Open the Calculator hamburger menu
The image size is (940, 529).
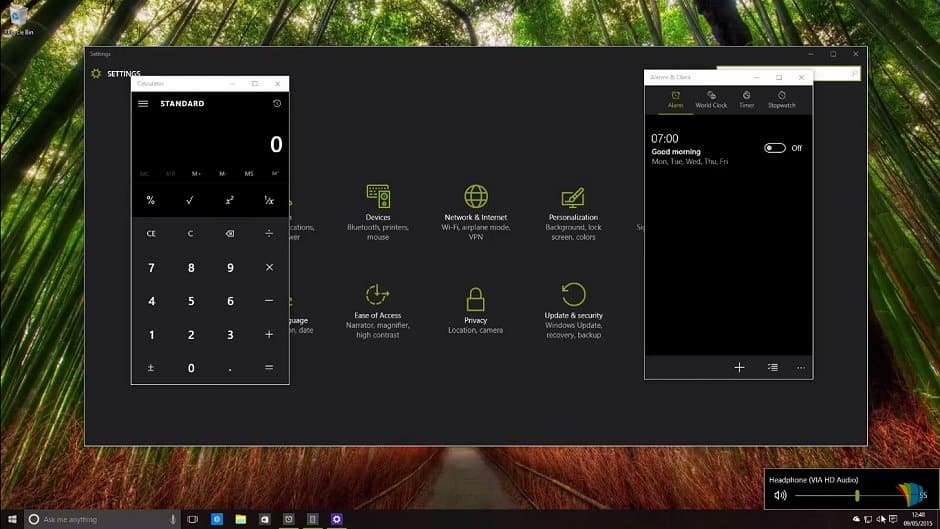click(x=143, y=104)
